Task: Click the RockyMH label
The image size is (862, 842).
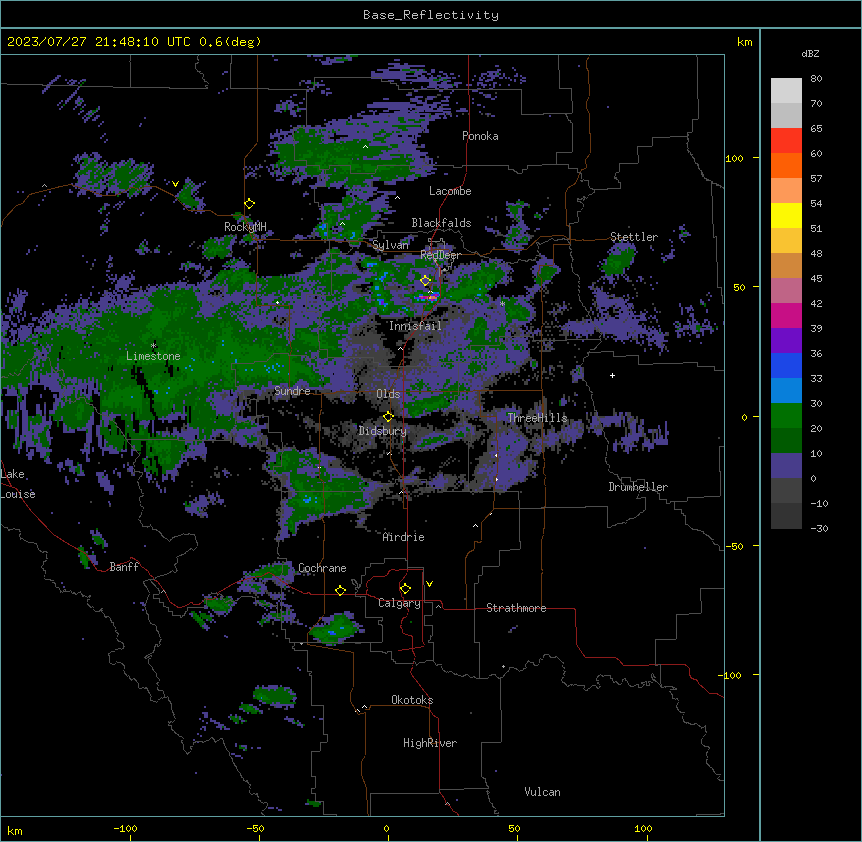Action: tap(245, 226)
